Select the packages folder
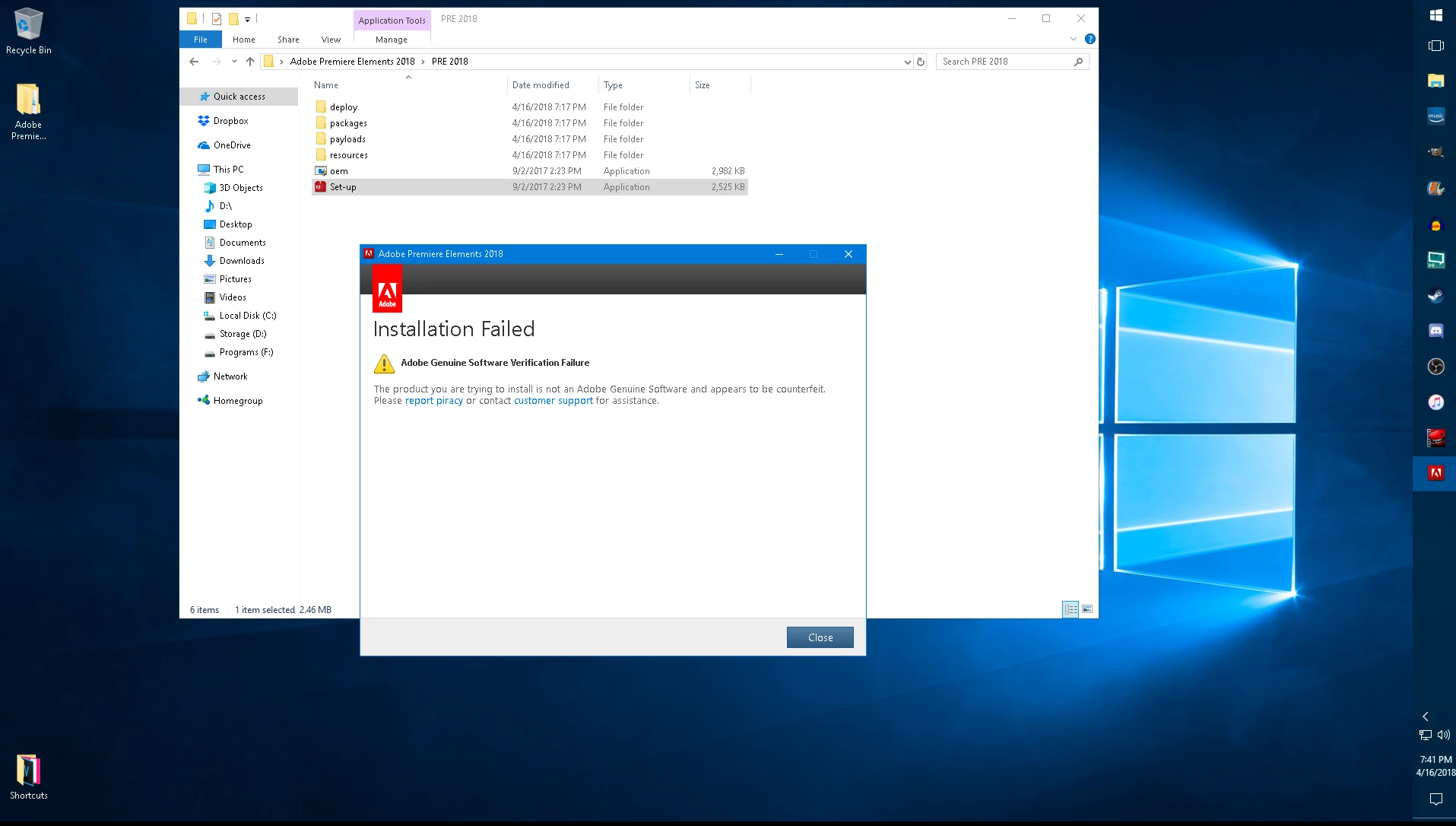The height and width of the screenshot is (826, 1456). tap(530, 123)
